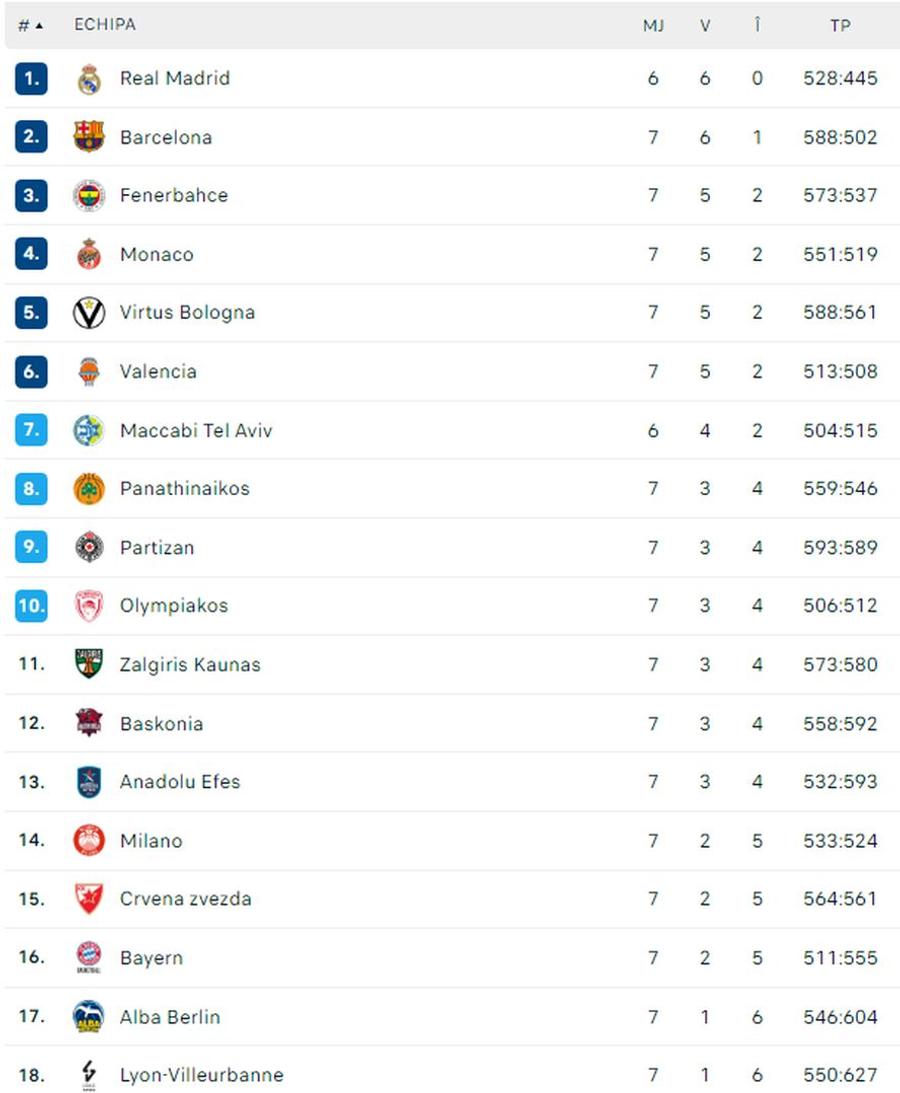Click the Crvena zvezda red star crest
Screen dimensions: 900x1093
tap(89, 899)
